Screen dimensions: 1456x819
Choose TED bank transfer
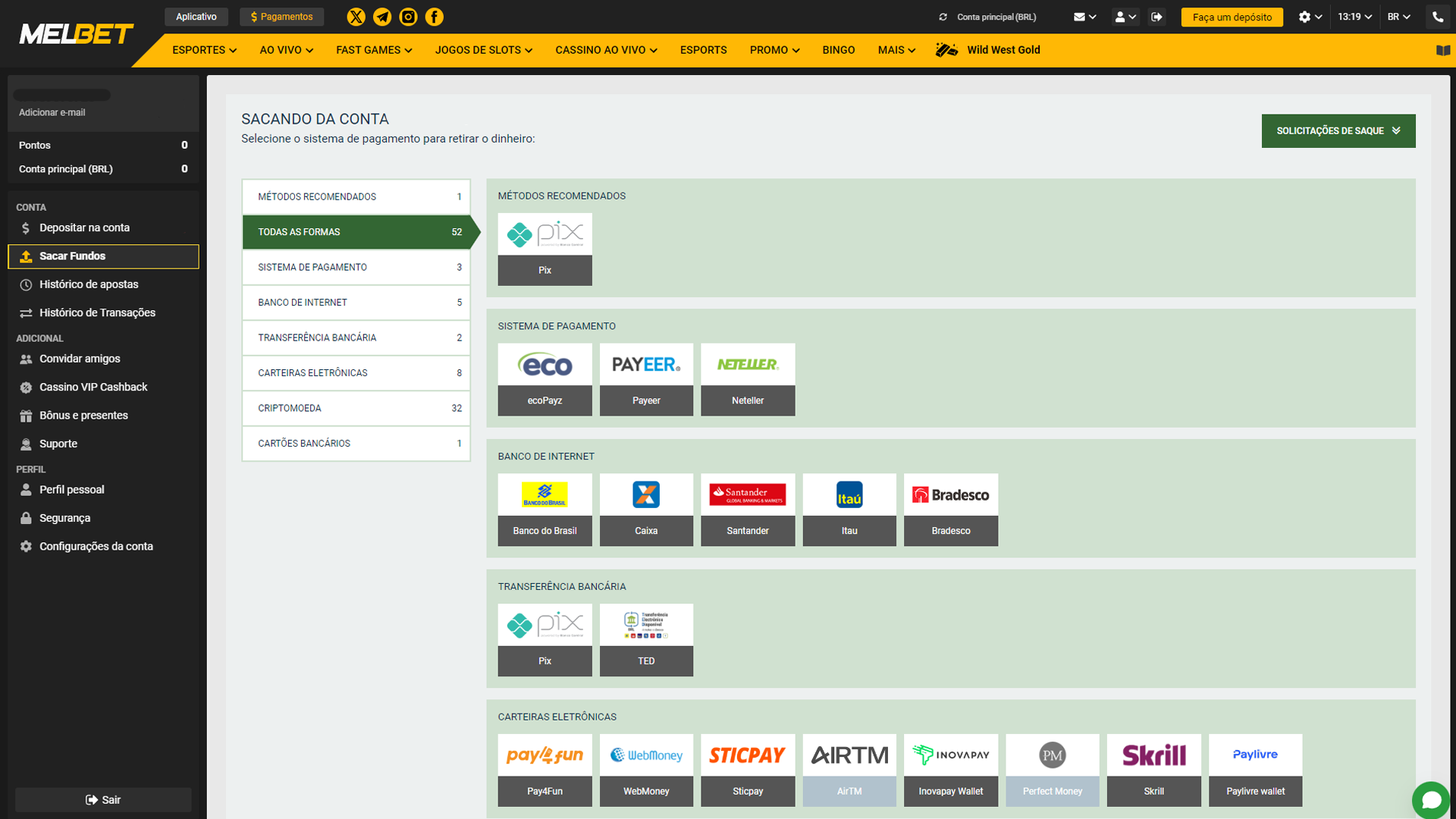[x=646, y=640]
